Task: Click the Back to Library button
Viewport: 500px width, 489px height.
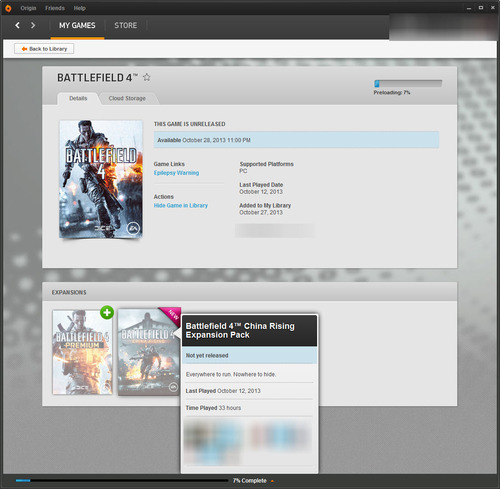Action: [44, 49]
